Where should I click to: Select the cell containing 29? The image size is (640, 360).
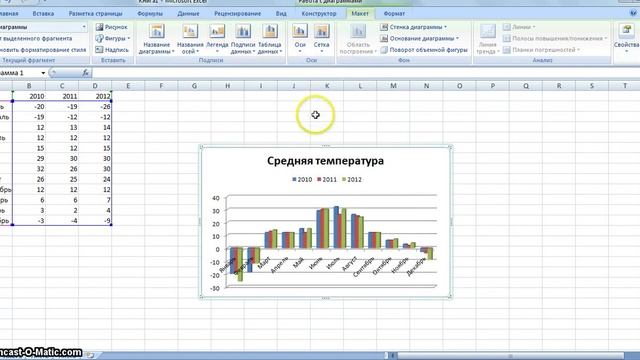point(29,158)
